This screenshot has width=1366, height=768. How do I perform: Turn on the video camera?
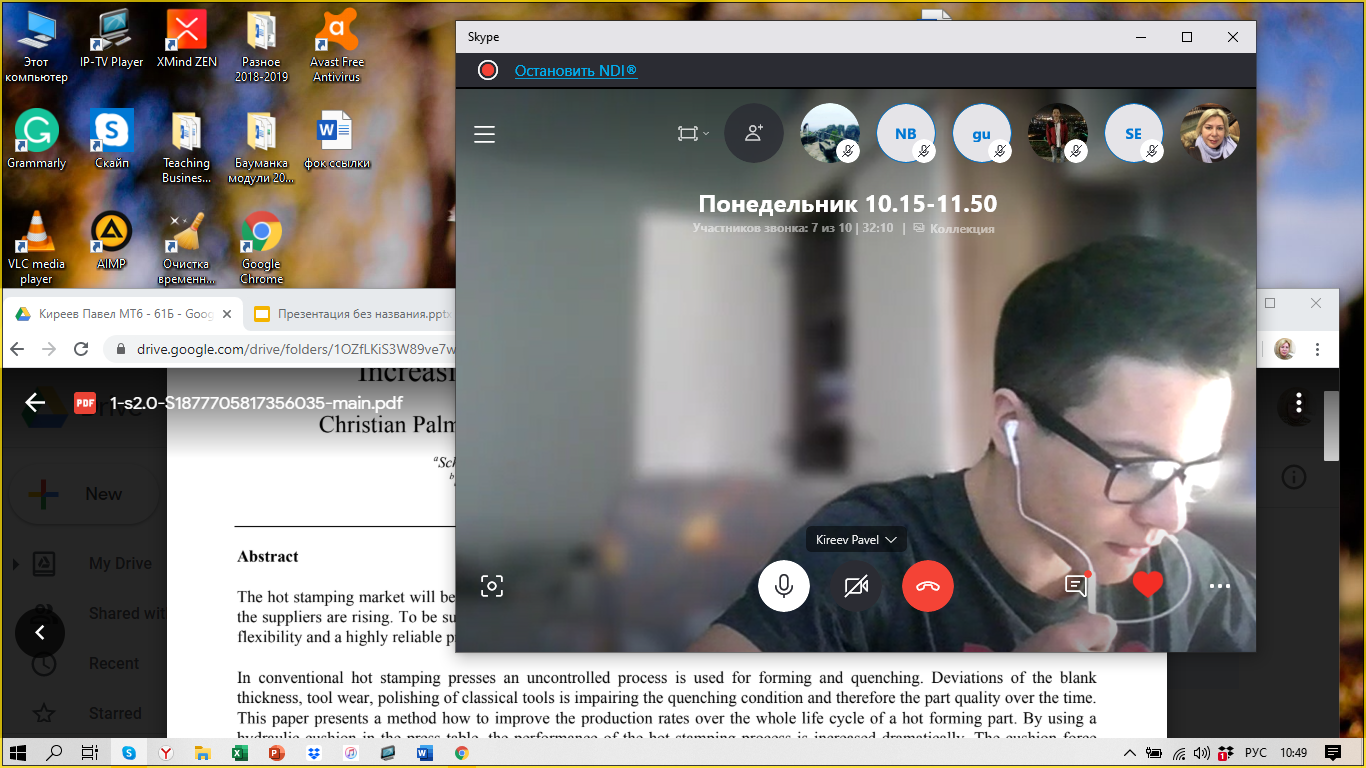[x=856, y=586]
